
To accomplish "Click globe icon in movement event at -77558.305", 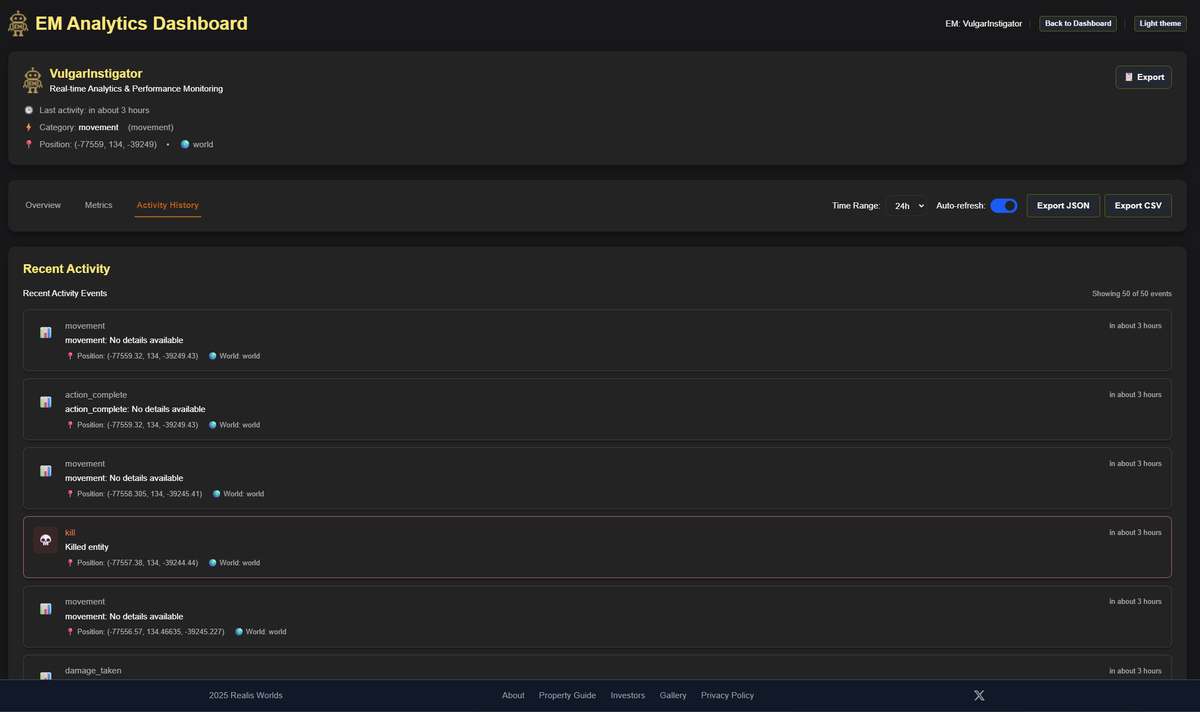I will 217,494.
